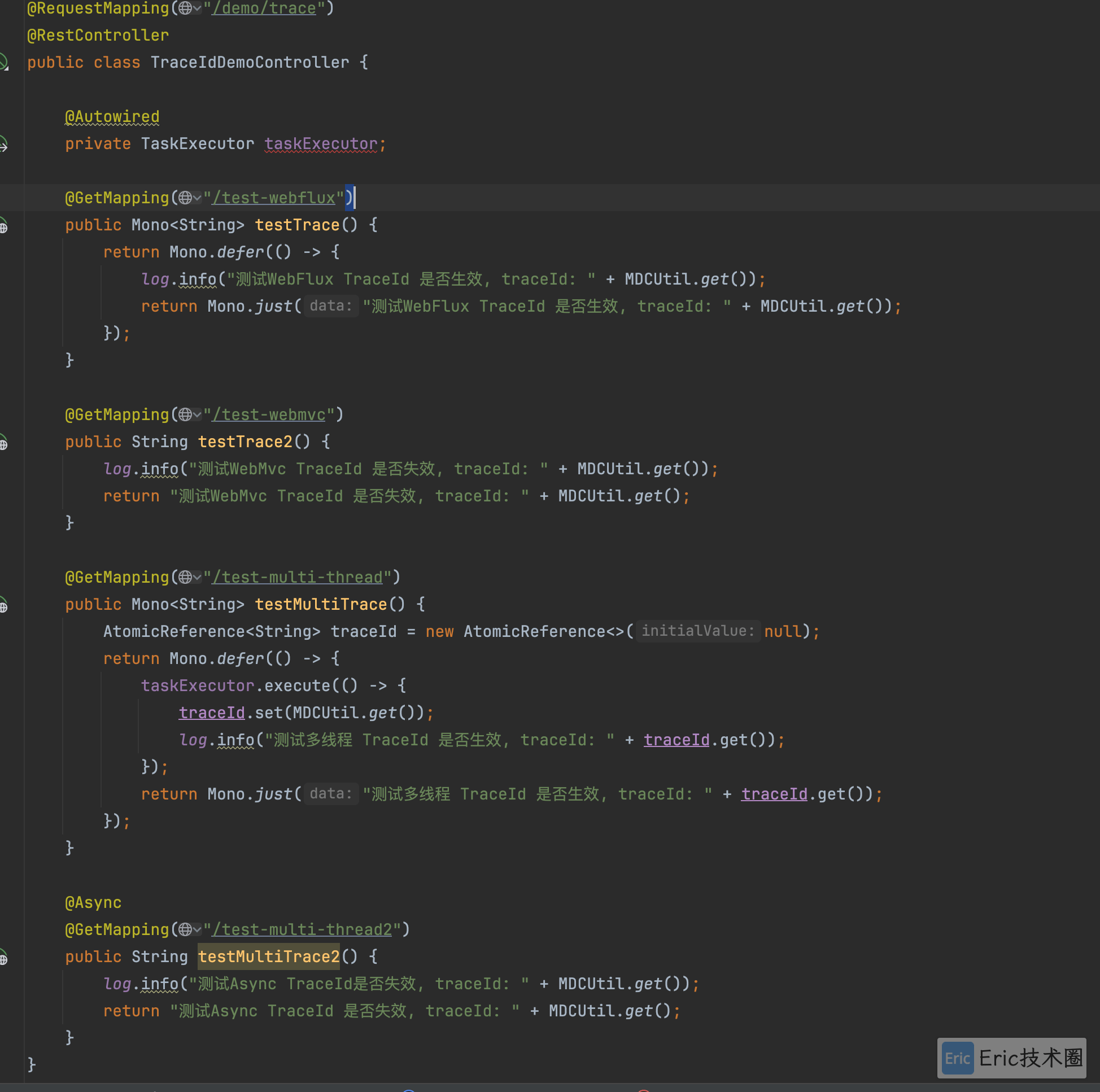Click "data:" hint in the WebFlux Mono.just call

pyautogui.click(x=331, y=306)
